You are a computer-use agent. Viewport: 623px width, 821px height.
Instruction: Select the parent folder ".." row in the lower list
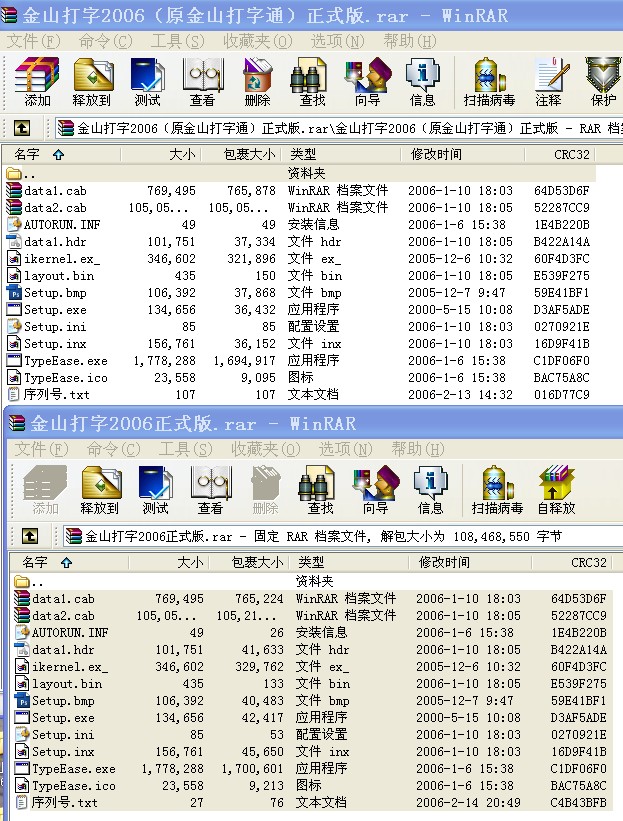pyautogui.click(x=311, y=581)
